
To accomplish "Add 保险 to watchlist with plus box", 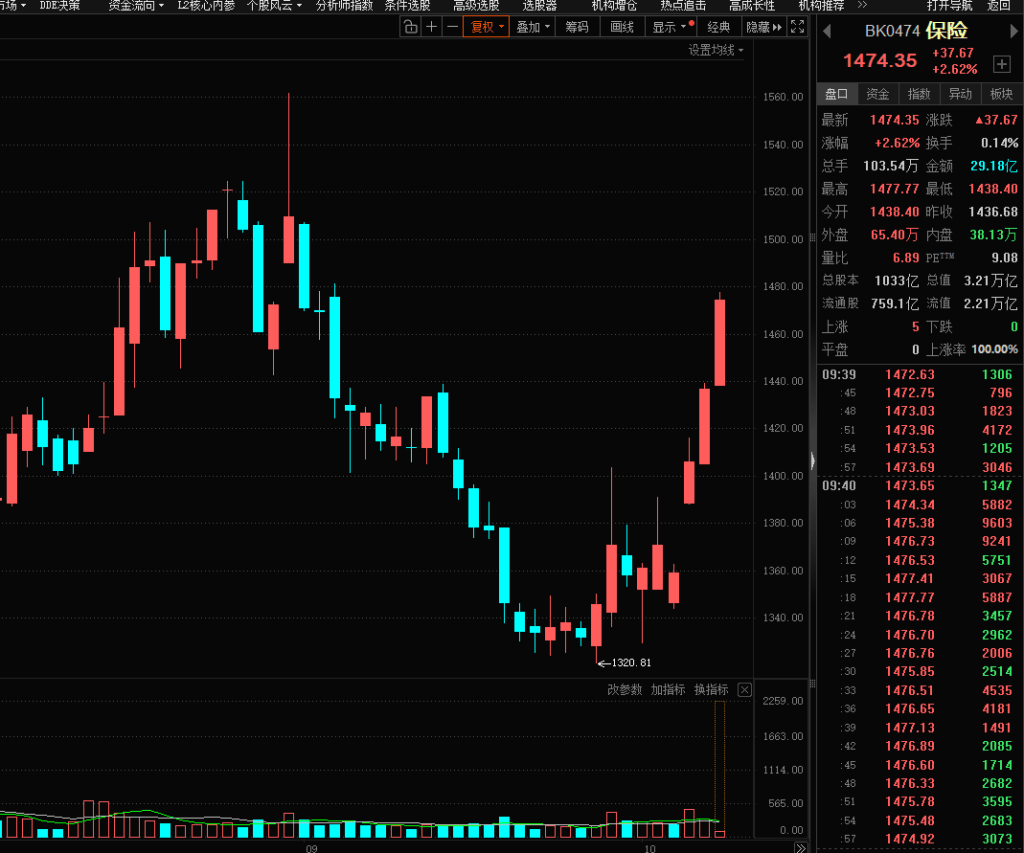I will click(x=1001, y=64).
